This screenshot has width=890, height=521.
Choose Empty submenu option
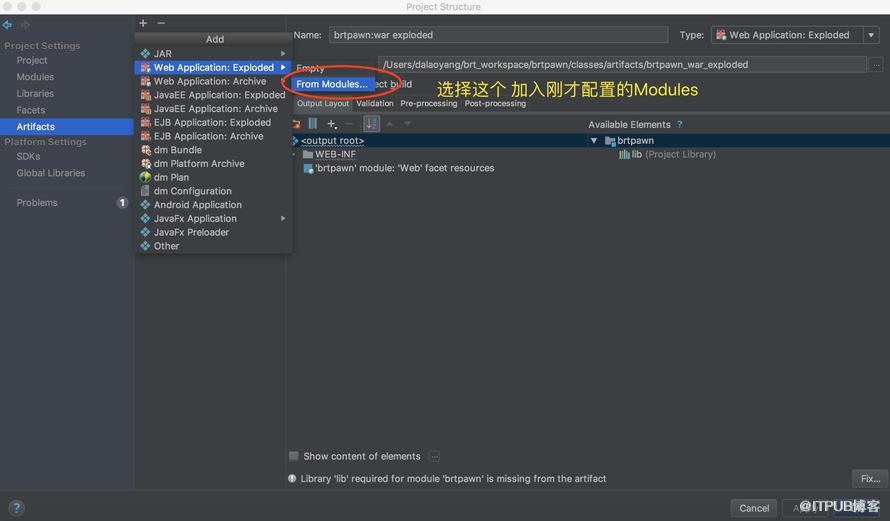310,68
